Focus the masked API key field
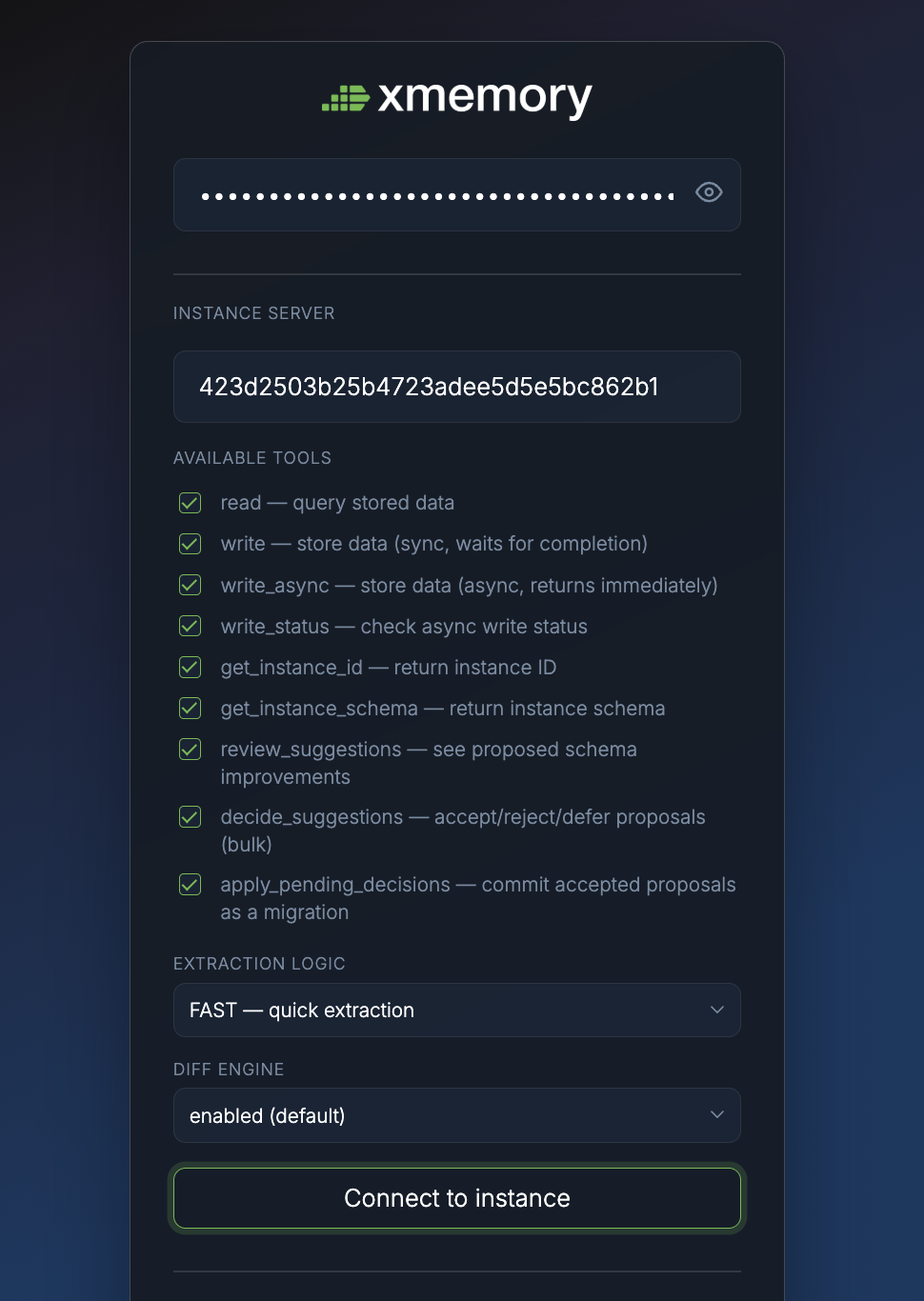 click(457, 194)
